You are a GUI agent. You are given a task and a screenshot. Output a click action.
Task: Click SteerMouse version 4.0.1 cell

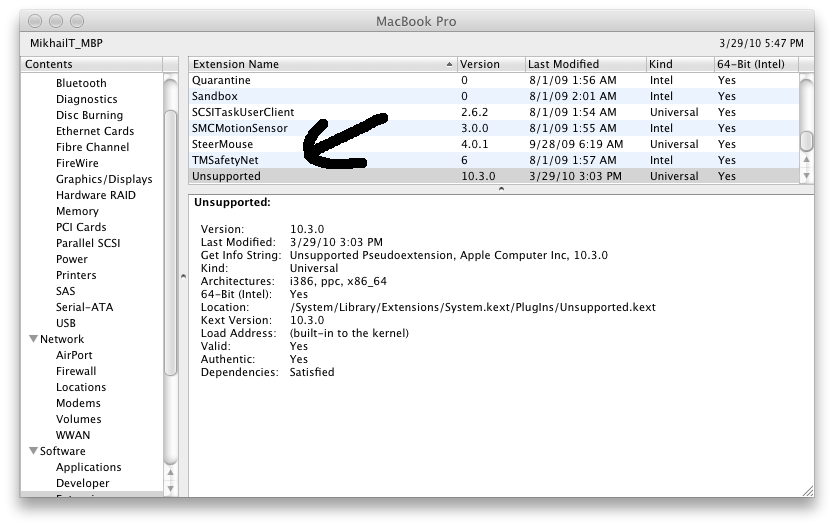coord(474,144)
